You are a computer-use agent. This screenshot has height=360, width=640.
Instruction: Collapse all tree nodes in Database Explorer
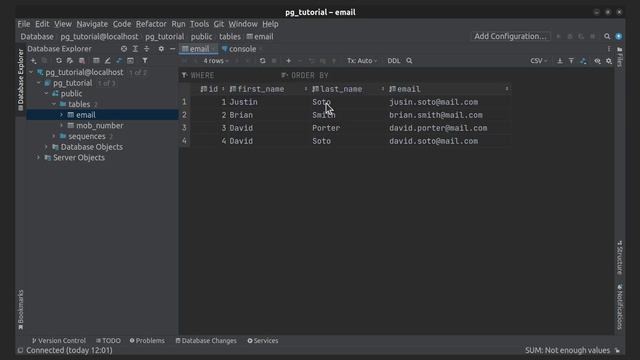tap(147, 49)
